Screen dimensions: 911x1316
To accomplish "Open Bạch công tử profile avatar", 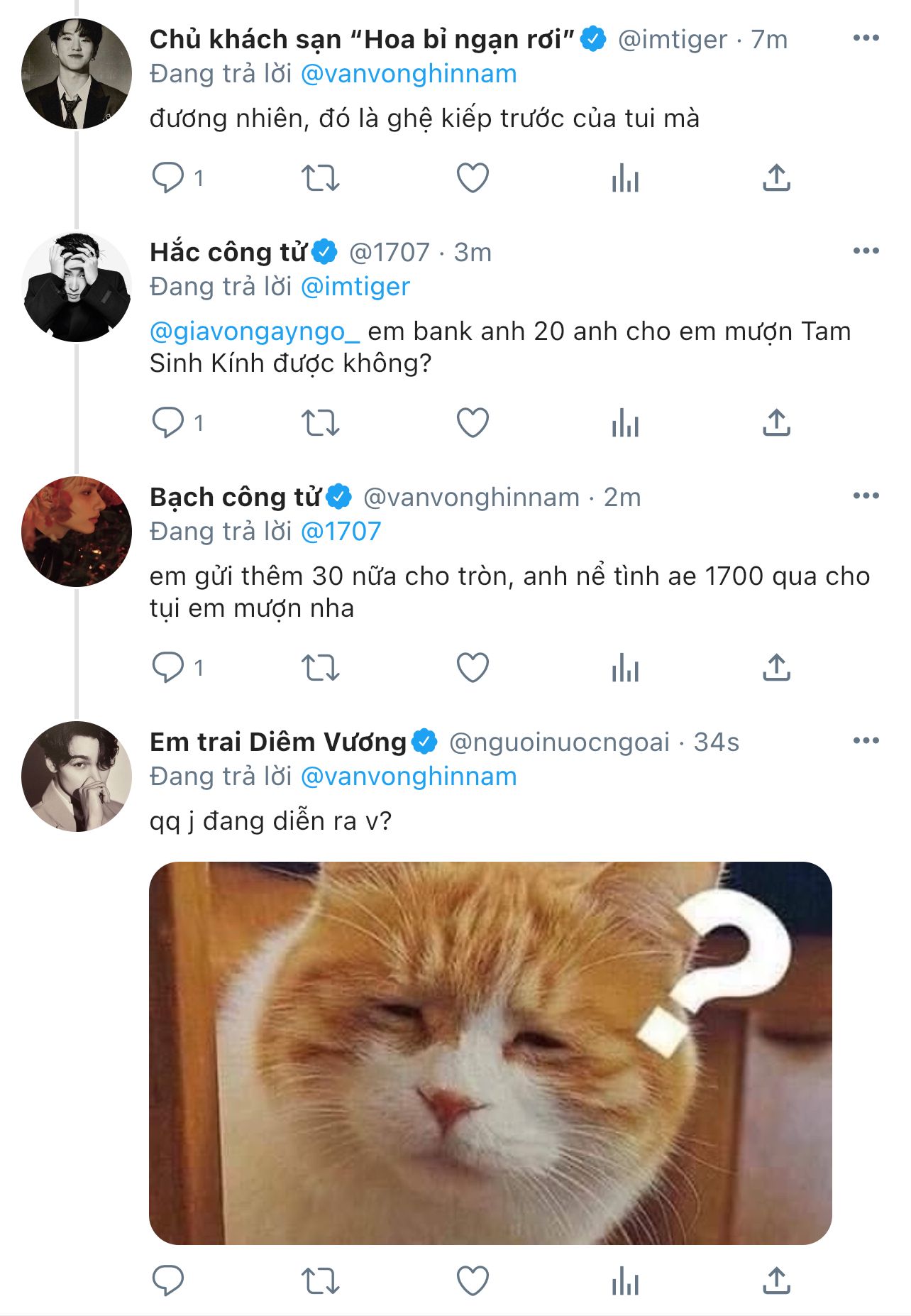I will click(77, 532).
